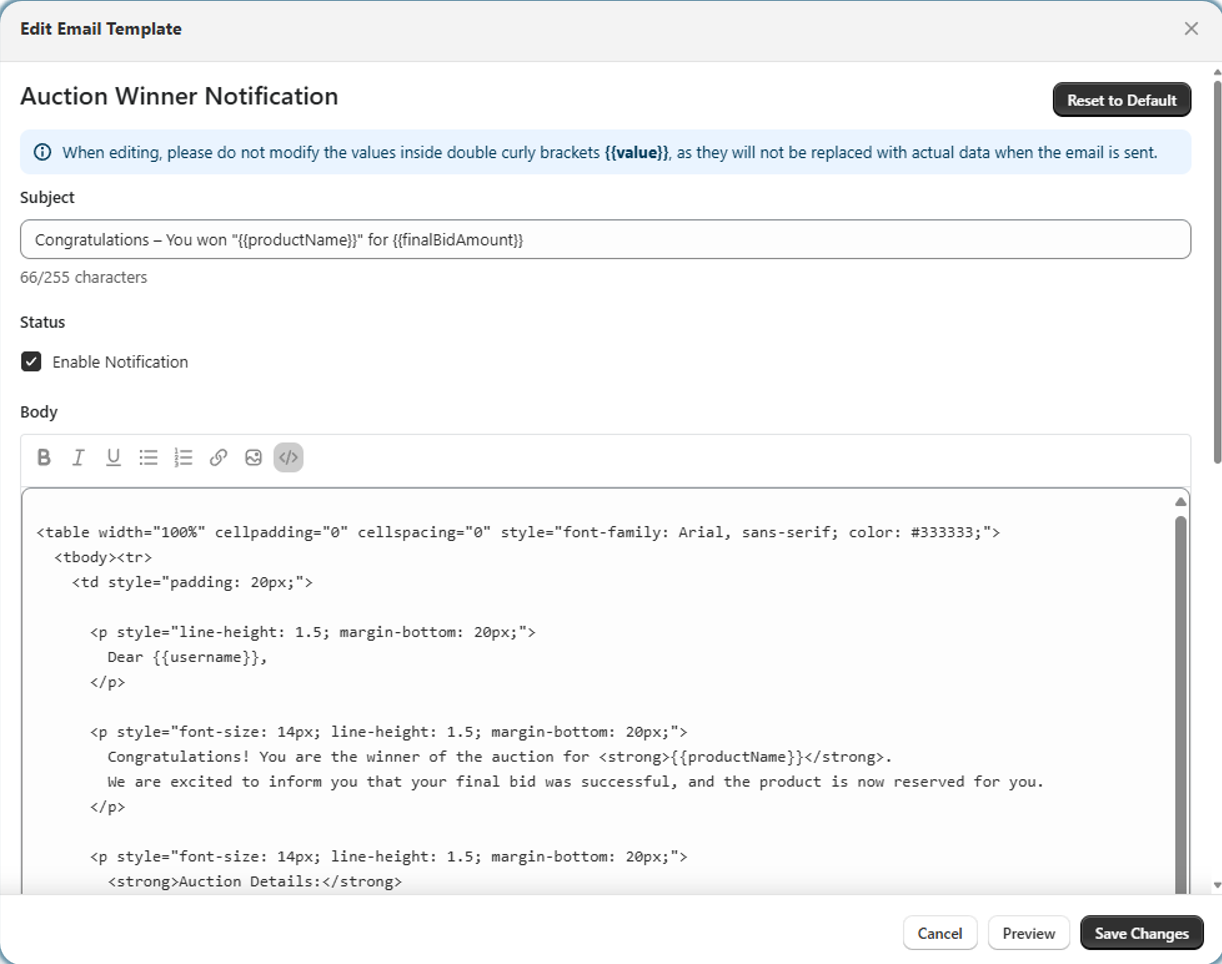This screenshot has height=964, width=1222.
Task: Click the dialog scrollbar's down arrow
Action: 1216,885
